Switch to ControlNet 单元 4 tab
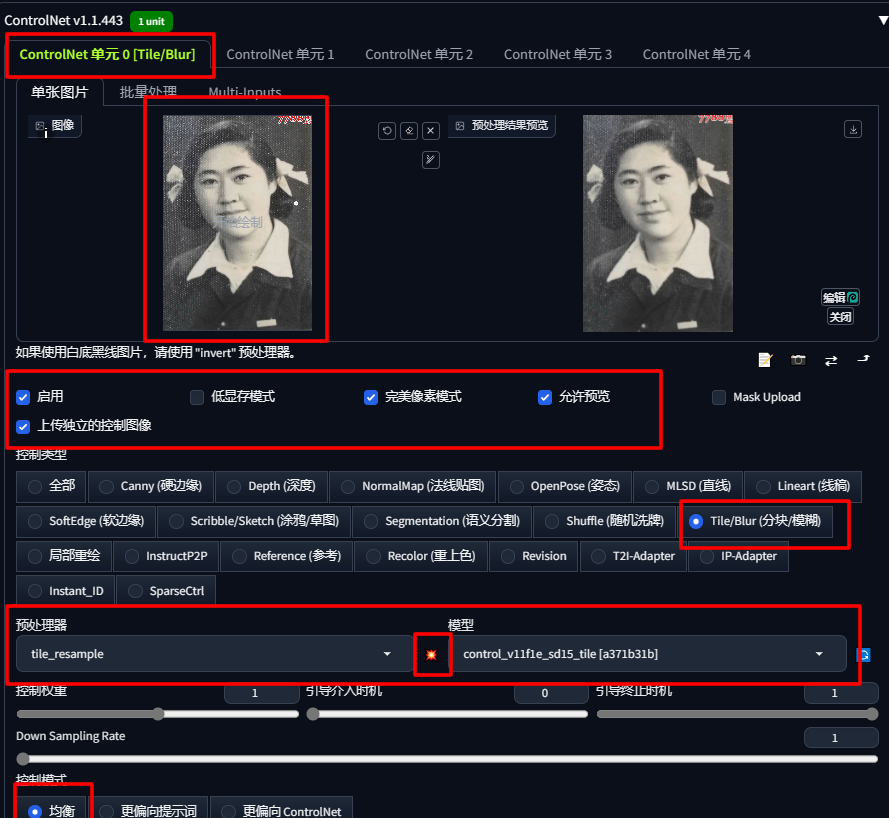Viewport: 889px width, 818px height. tap(696, 54)
